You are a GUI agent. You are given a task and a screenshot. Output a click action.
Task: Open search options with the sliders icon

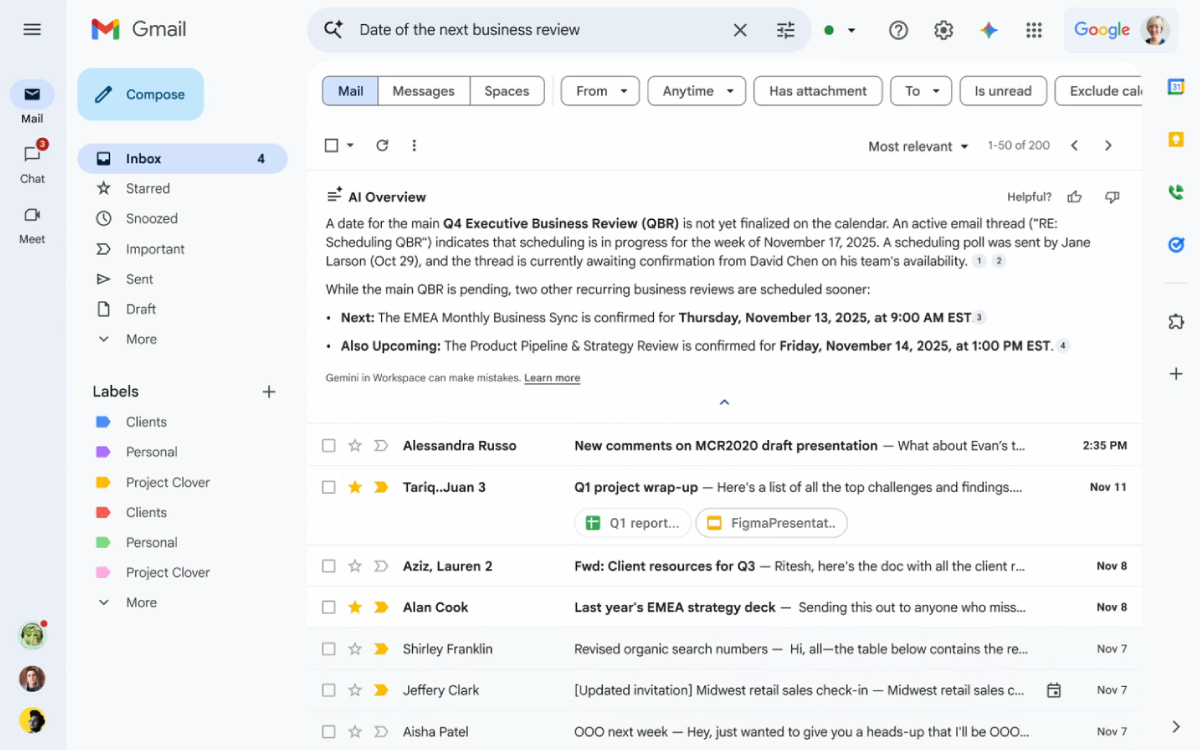pyautogui.click(x=786, y=30)
